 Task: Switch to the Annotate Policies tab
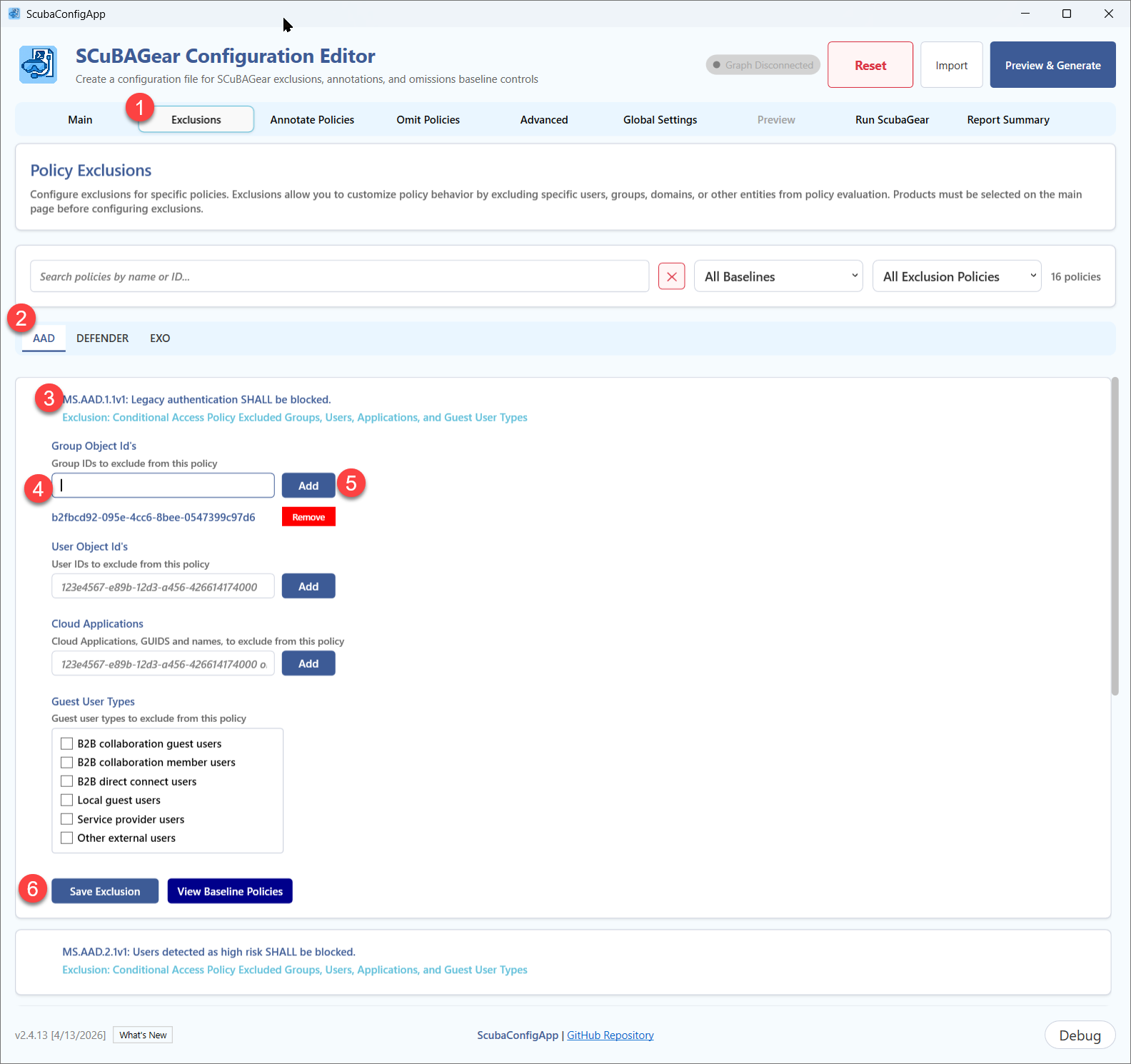click(x=312, y=119)
